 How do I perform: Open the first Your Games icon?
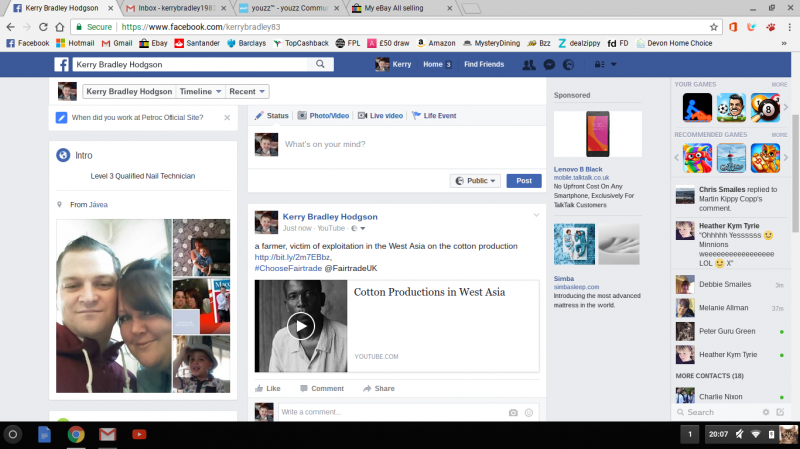pyautogui.click(x=697, y=108)
